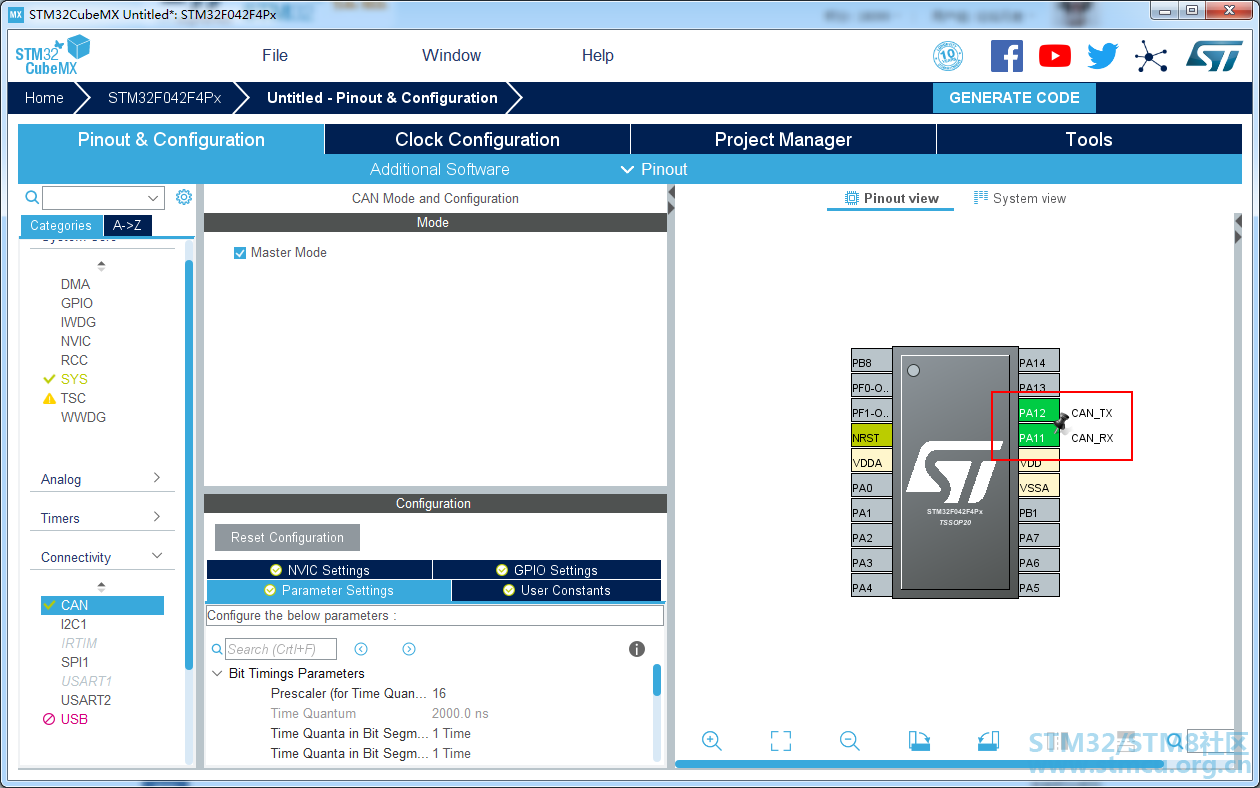Click the GENERATE CODE button
The image size is (1260, 788).
(1014, 98)
